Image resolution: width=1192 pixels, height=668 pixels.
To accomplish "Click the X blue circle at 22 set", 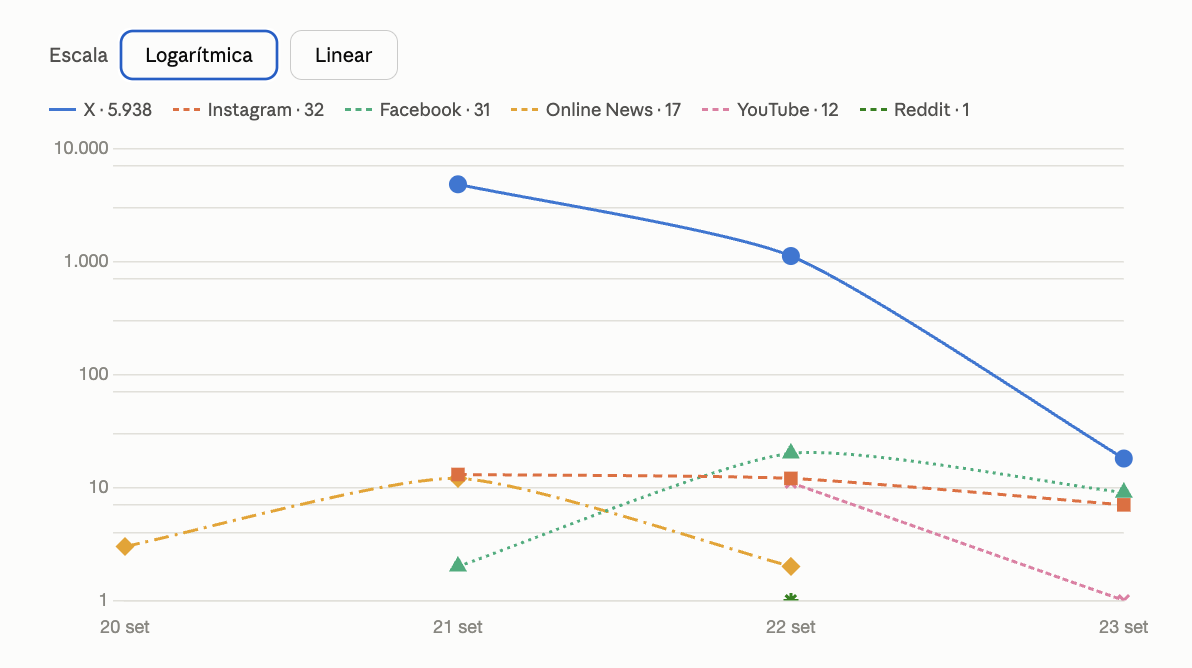I will click(x=791, y=256).
